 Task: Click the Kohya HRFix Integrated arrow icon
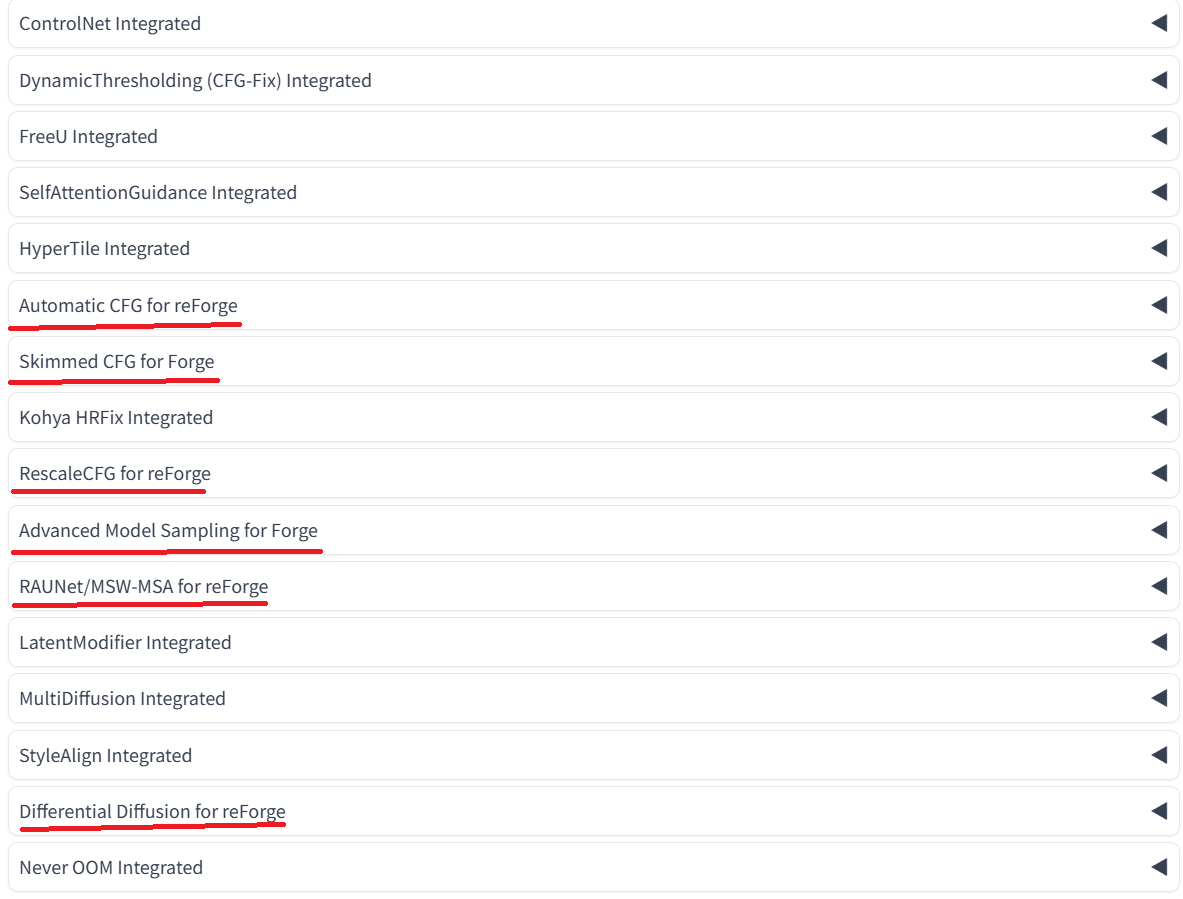click(x=1159, y=417)
